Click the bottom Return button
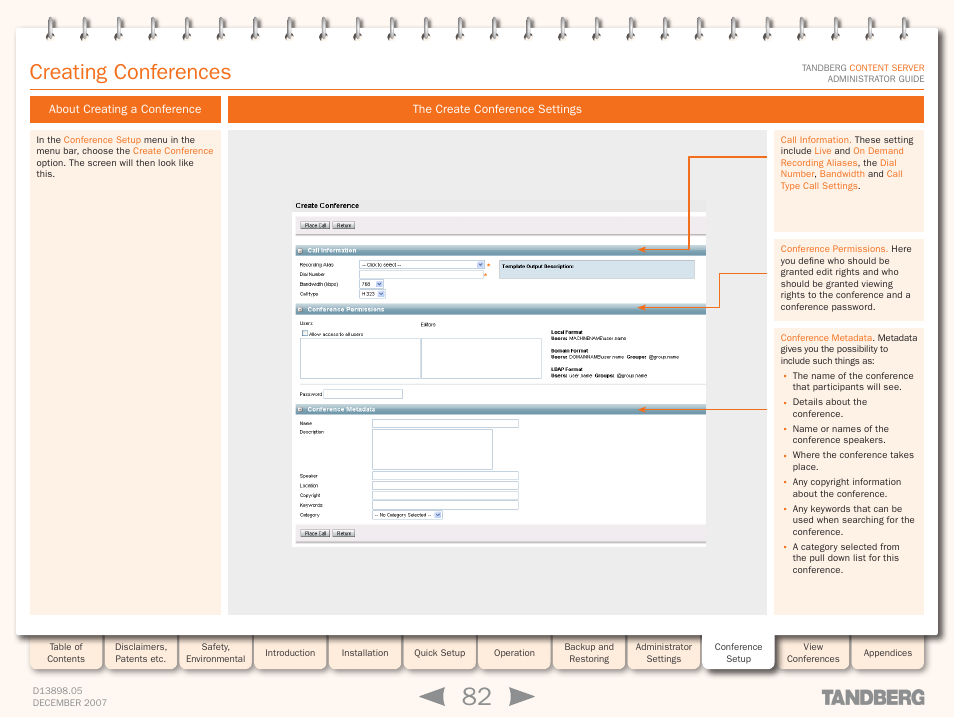Image resolution: width=954 pixels, height=718 pixels. tap(344, 534)
